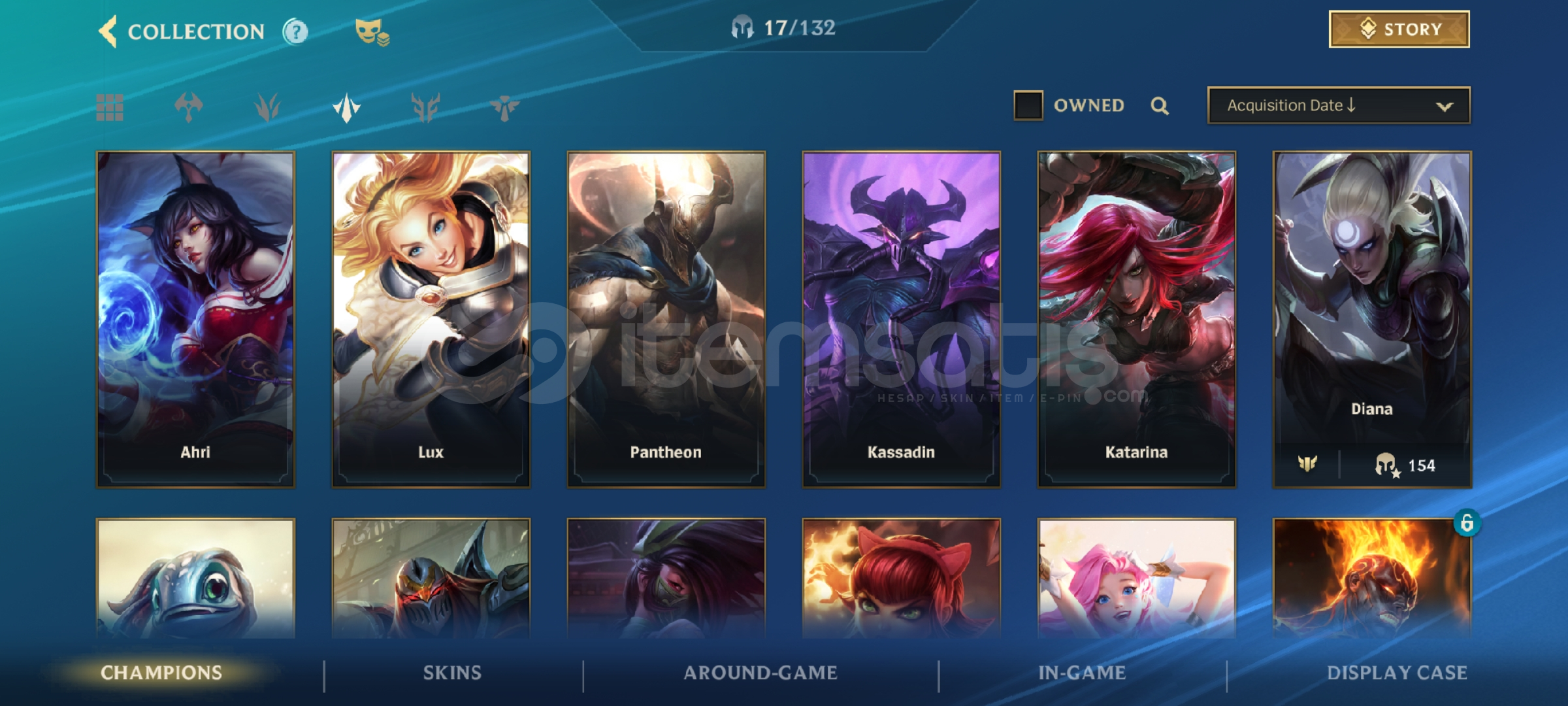Select the Ahri champion card

195,320
